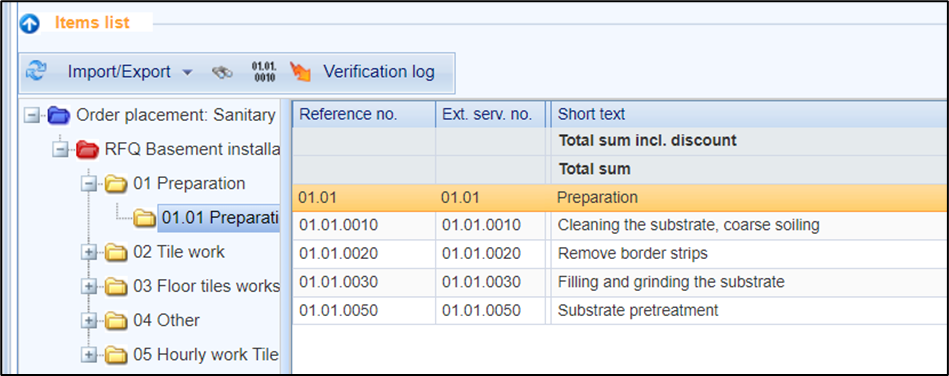
Task: Click Remove border strips text
Action: click(x=632, y=254)
